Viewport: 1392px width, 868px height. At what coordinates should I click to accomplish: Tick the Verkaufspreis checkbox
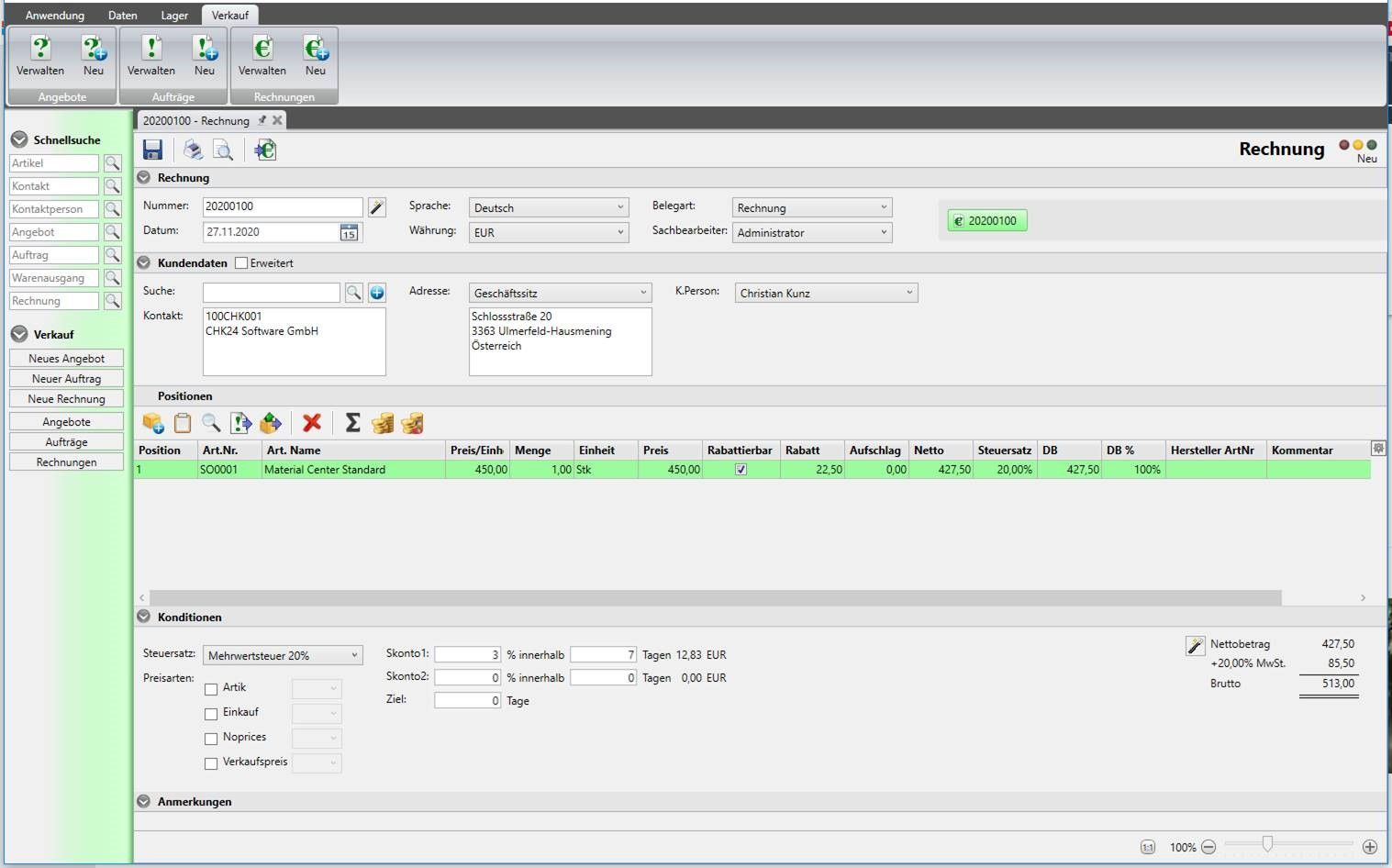(x=211, y=763)
